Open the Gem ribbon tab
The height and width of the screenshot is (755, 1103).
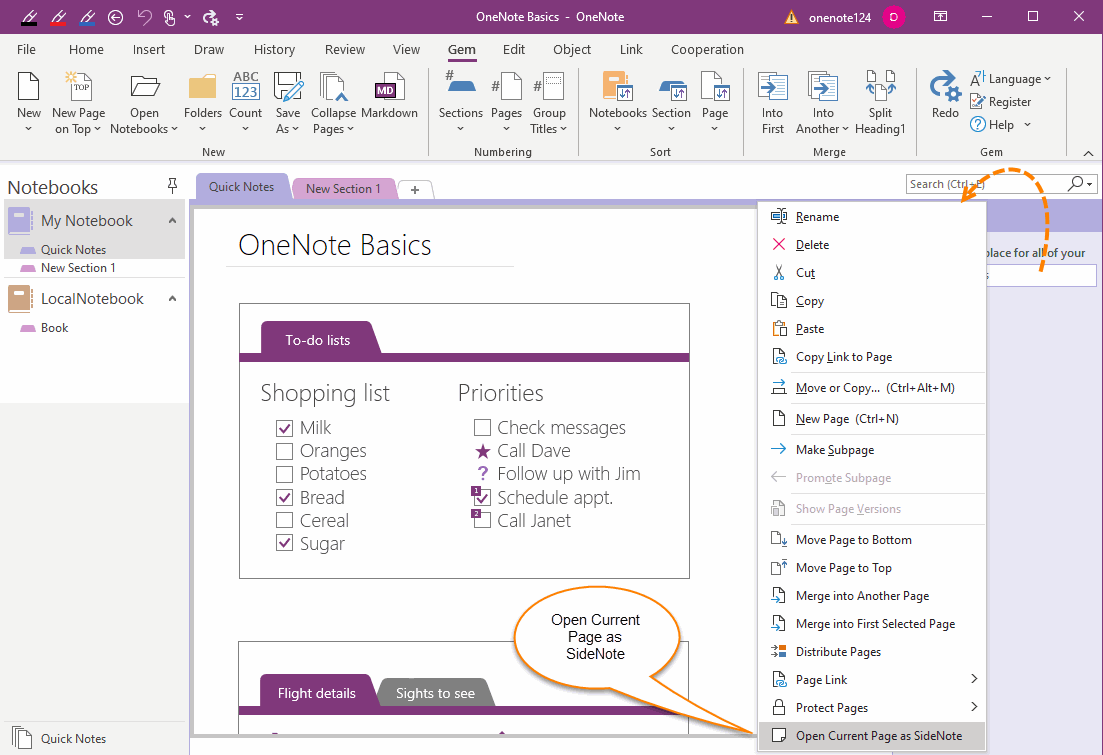(x=461, y=49)
